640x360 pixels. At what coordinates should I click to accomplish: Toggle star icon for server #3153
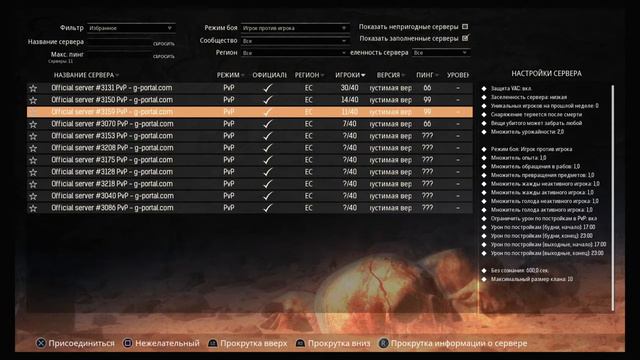[33, 136]
